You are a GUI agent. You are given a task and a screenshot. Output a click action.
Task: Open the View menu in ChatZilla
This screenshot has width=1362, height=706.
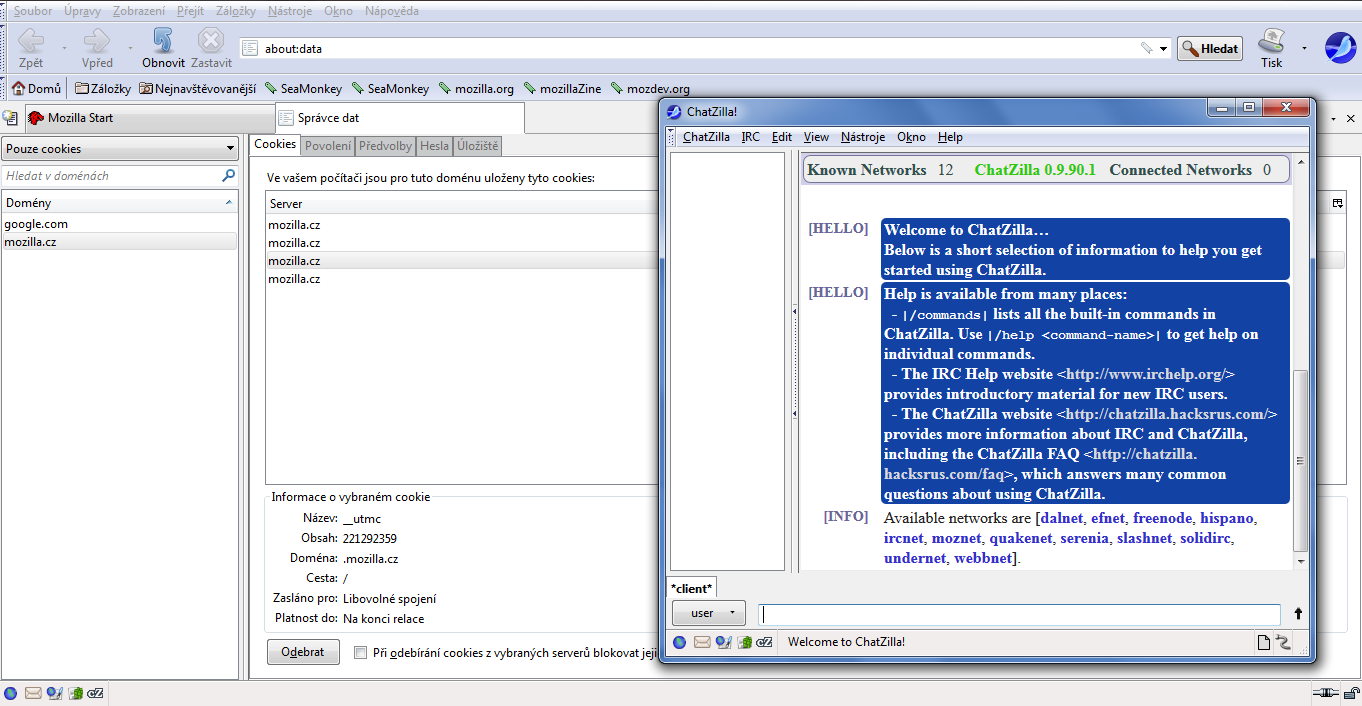click(x=816, y=137)
